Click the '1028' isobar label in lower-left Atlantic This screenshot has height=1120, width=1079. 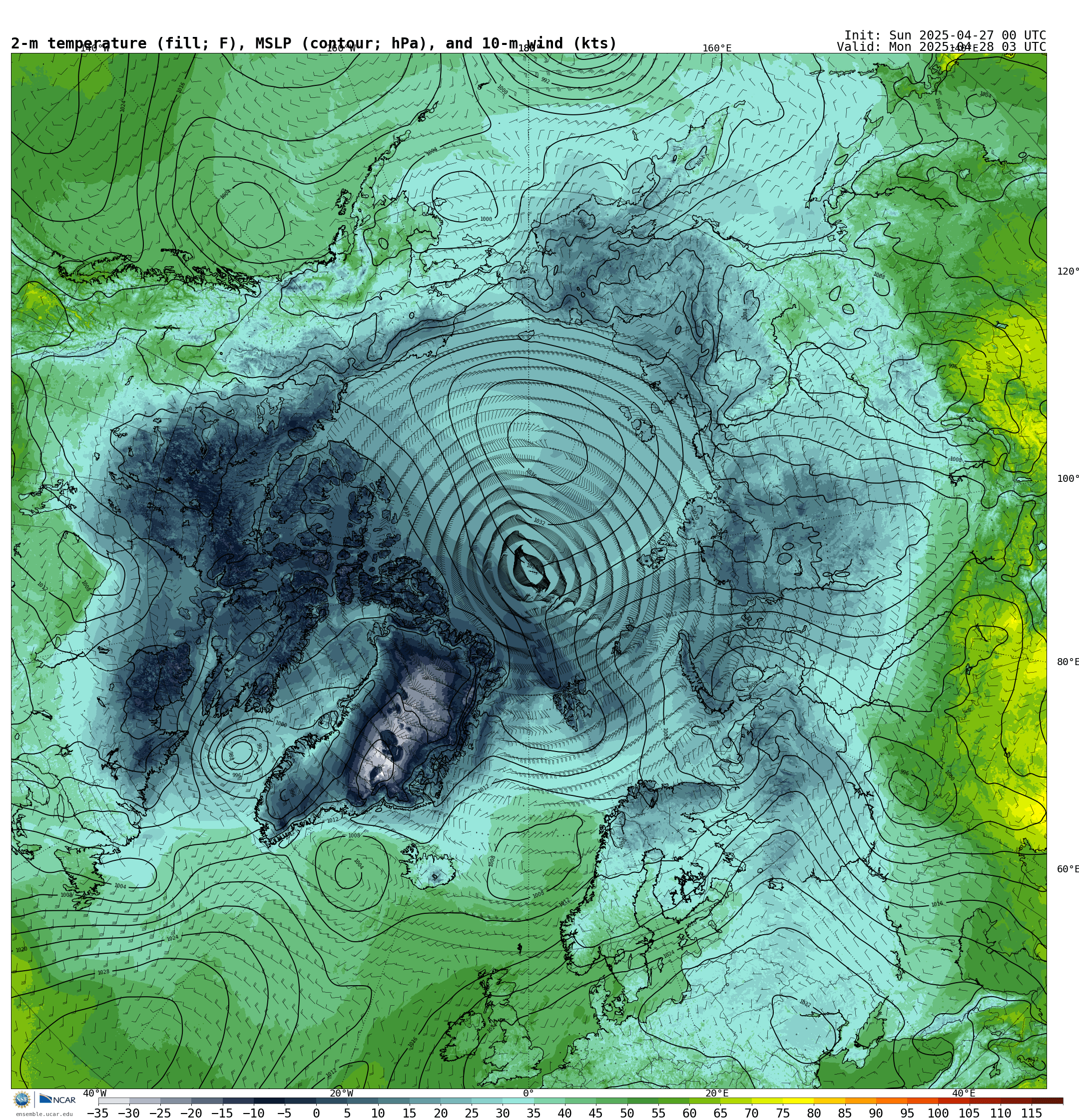(103, 972)
